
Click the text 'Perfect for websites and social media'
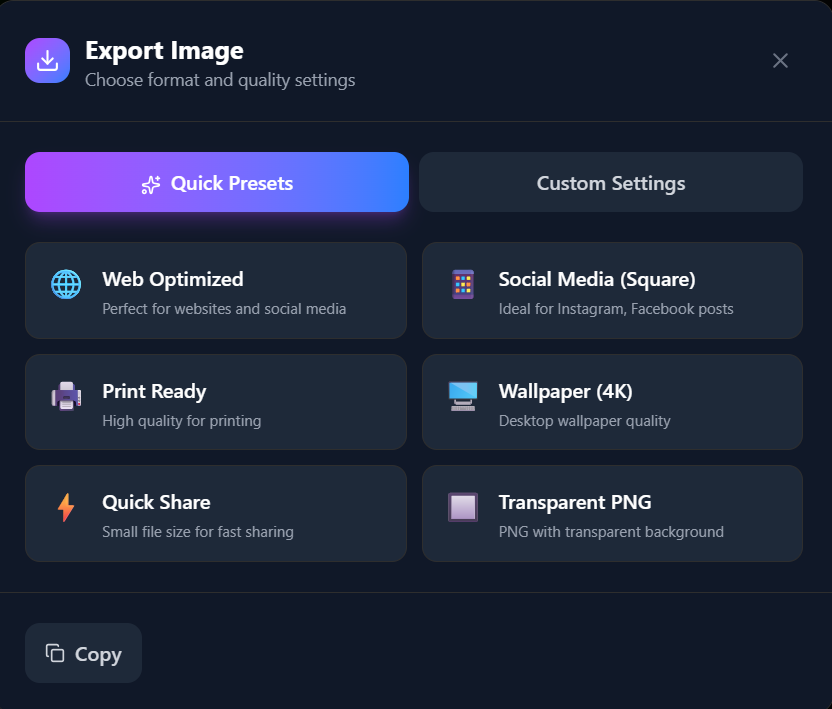(224, 309)
